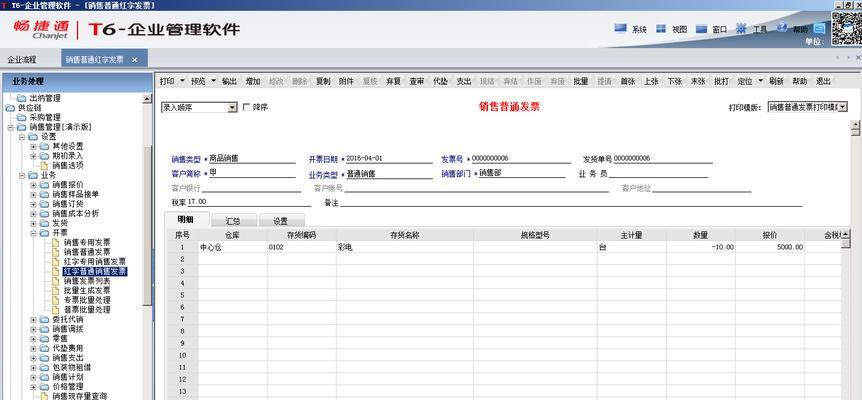Open the 定位 toolbar dropdown arrow
Viewport: 862px width, 400px height.
click(x=760, y=81)
